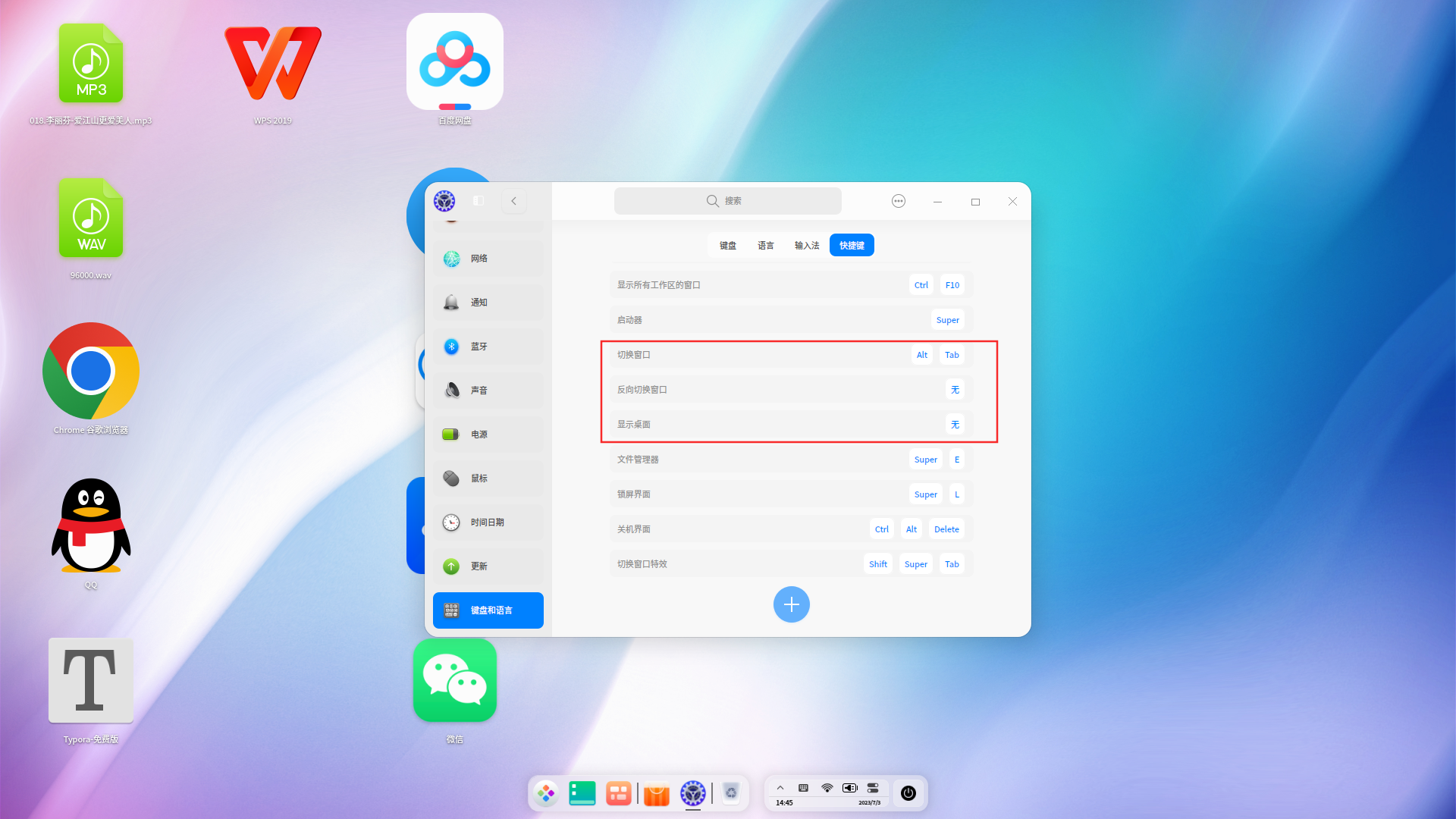Open the 电源 (Power) settings section
The width and height of the screenshot is (1456, 819).
(x=488, y=435)
